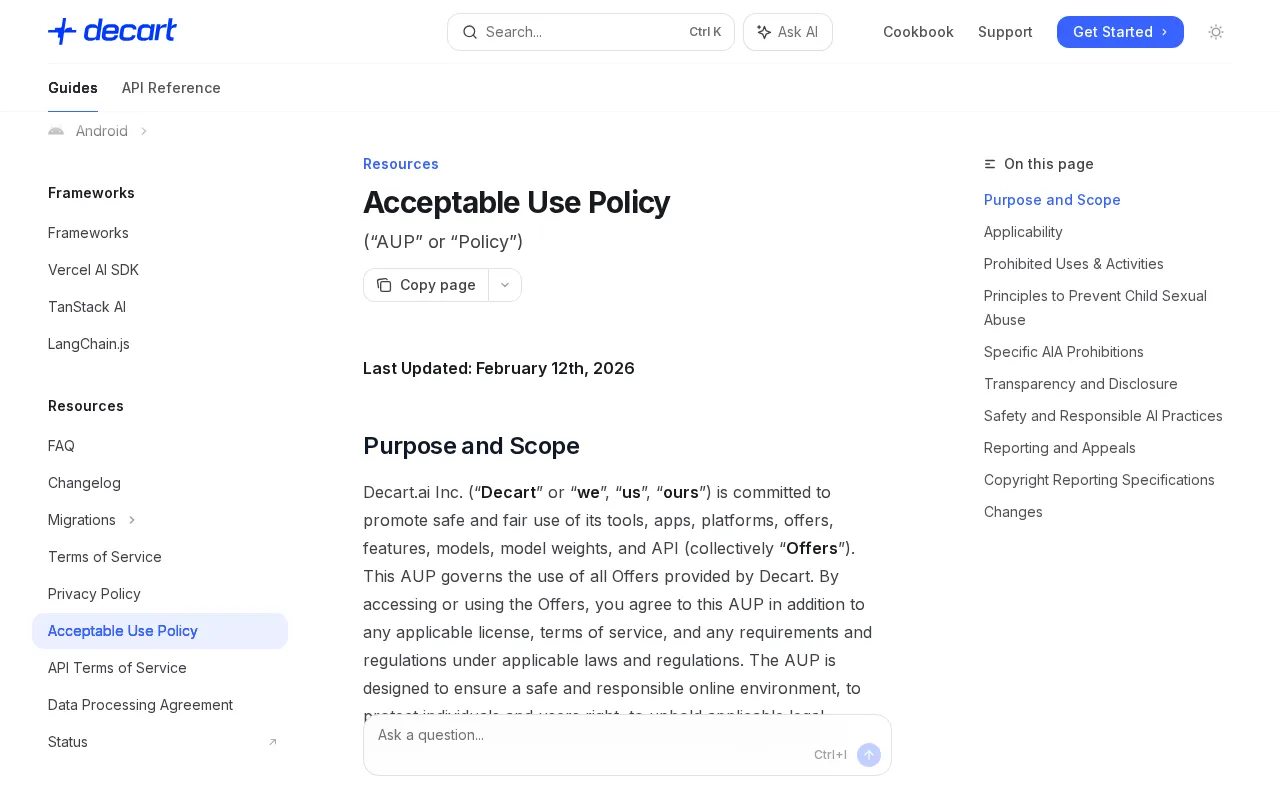
Task: Switch to the API Reference tab
Action: point(171,88)
